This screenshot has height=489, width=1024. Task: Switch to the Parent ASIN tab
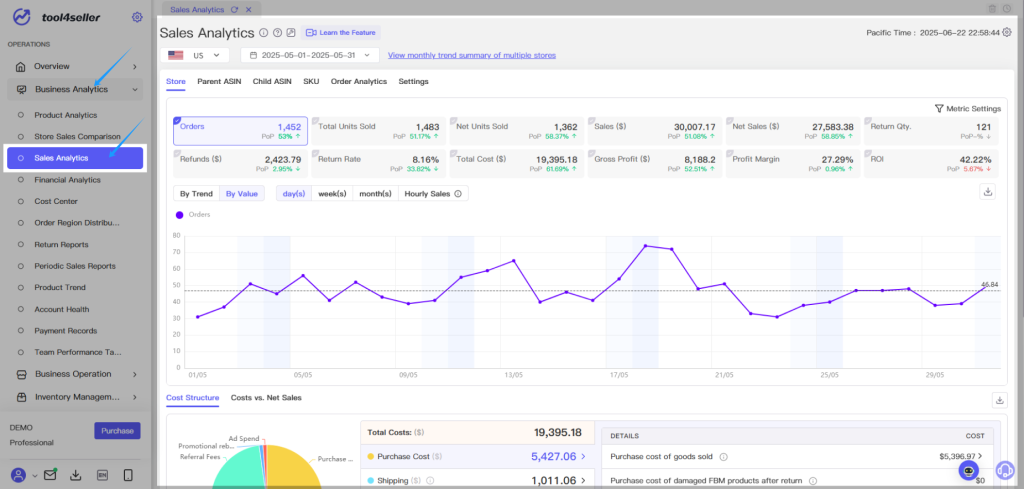(x=219, y=82)
